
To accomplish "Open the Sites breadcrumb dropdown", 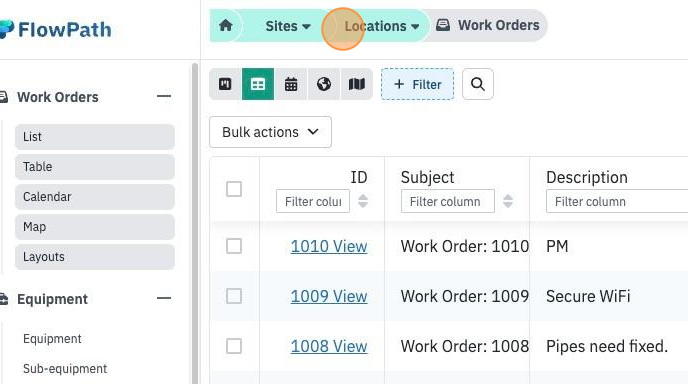I will [288, 26].
